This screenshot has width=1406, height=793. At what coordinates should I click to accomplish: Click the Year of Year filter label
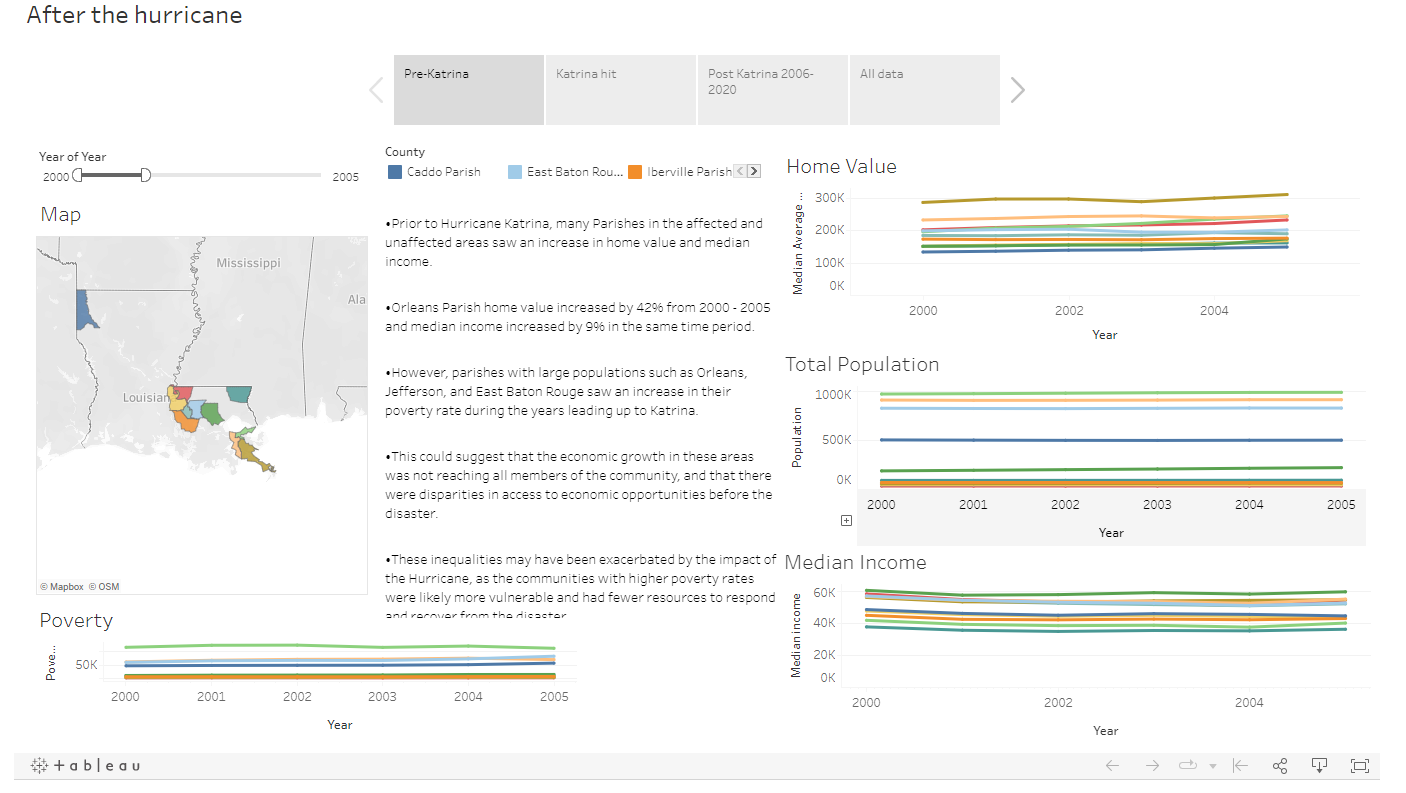[72, 156]
